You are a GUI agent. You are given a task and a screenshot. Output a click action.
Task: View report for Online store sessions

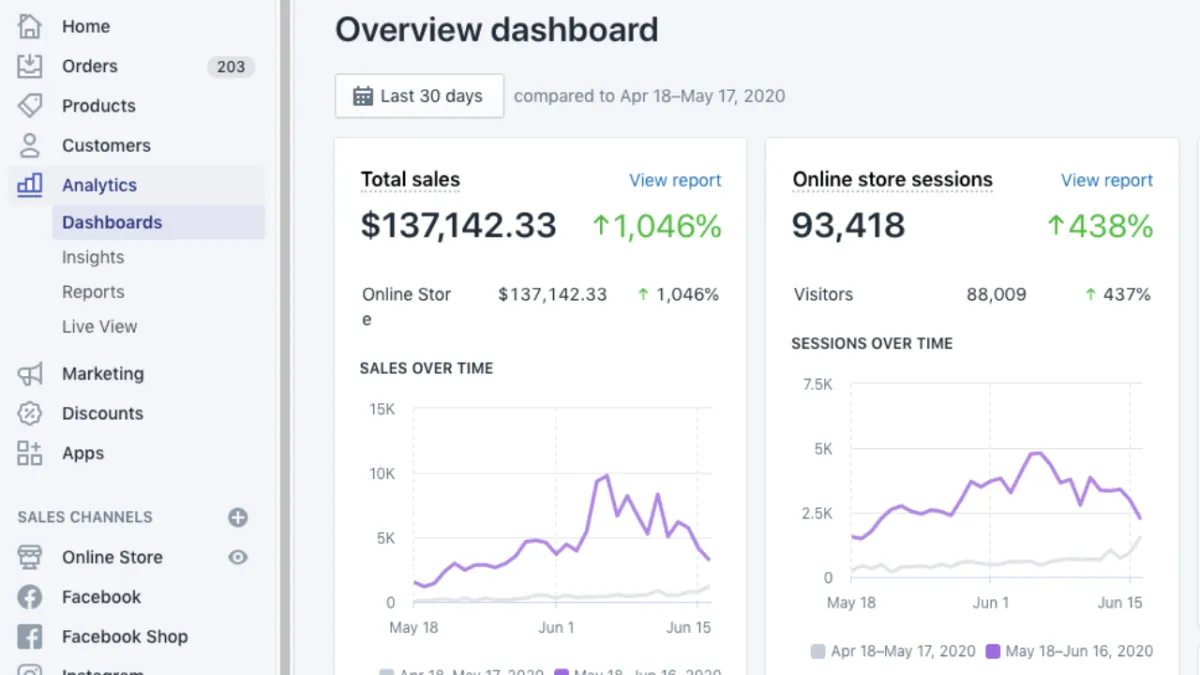pos(1107,180)
